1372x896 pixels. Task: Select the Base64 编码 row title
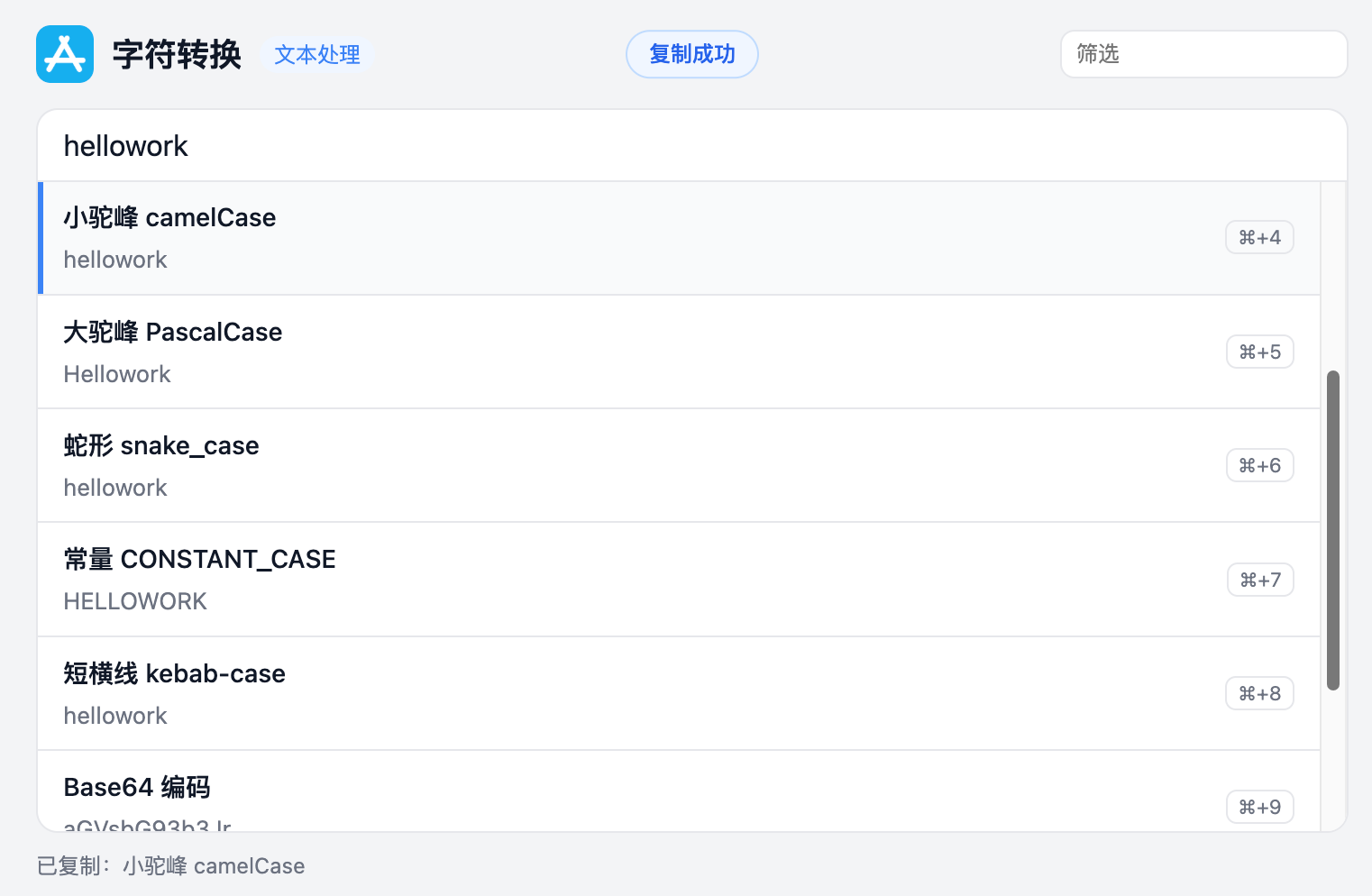[137, 787]
